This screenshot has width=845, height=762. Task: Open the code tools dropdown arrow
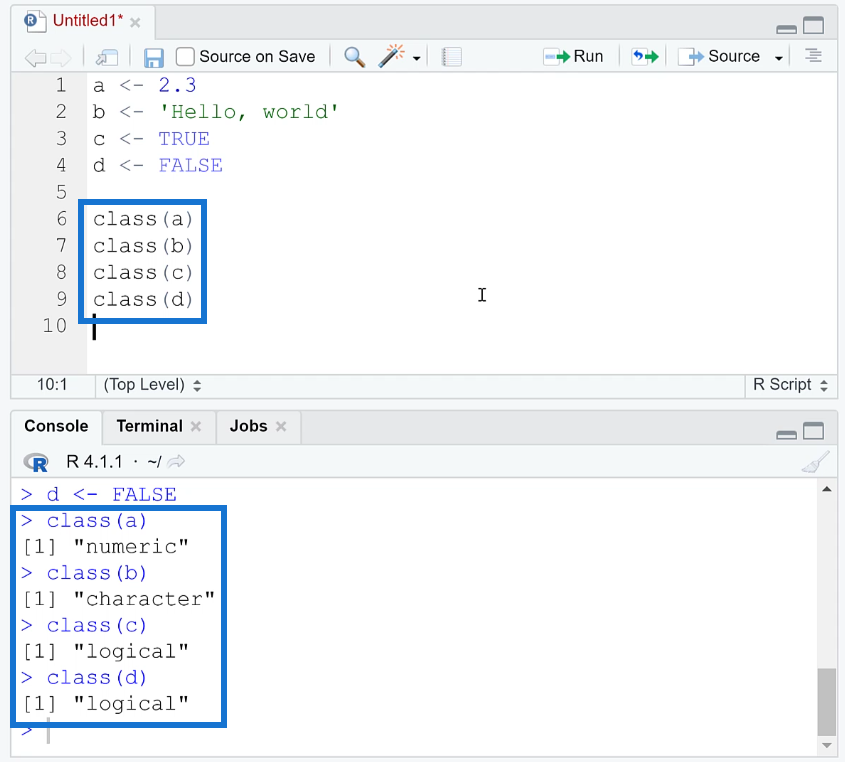[416, 58]
